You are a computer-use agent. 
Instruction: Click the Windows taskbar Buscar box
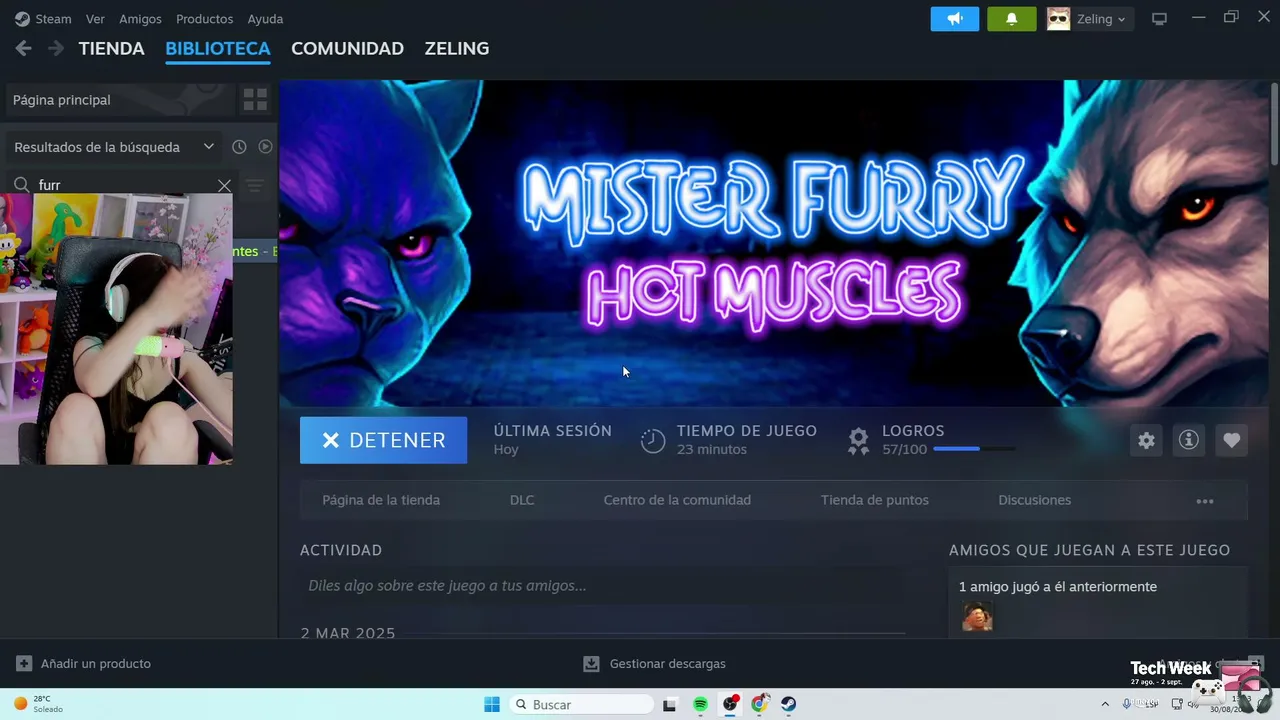point(583,705)
